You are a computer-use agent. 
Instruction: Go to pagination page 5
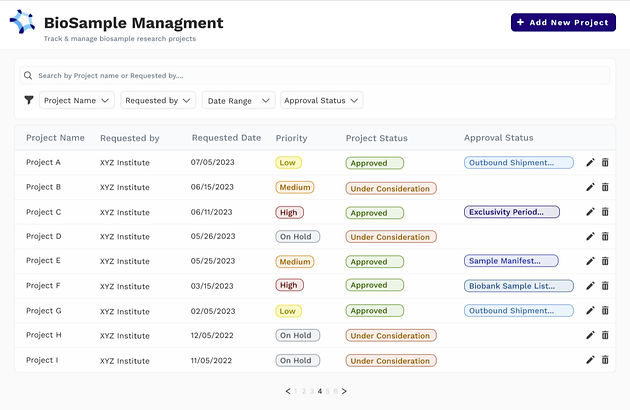[328, 391]
